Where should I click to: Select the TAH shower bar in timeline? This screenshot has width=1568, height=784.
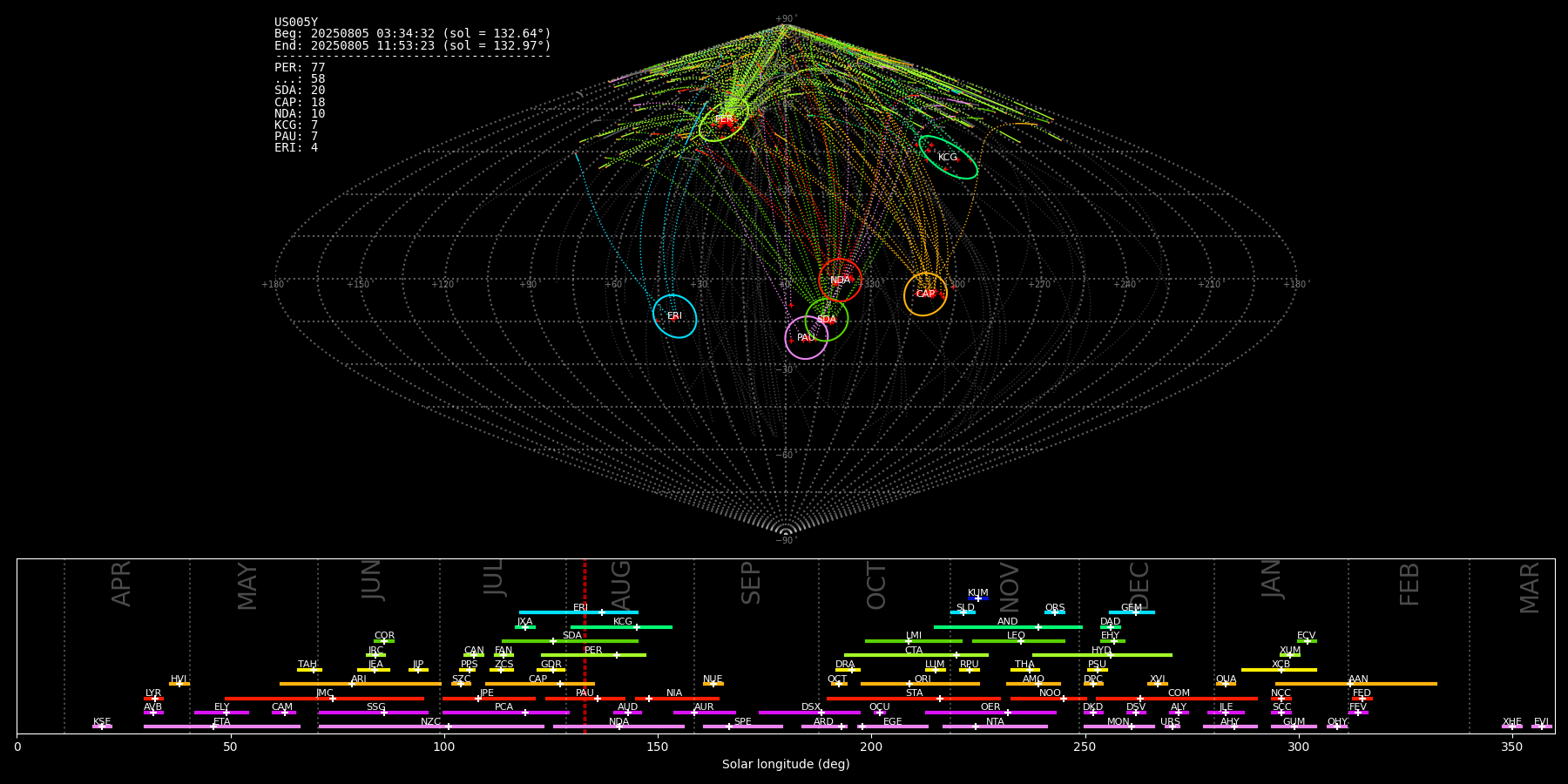coord(309,670)
